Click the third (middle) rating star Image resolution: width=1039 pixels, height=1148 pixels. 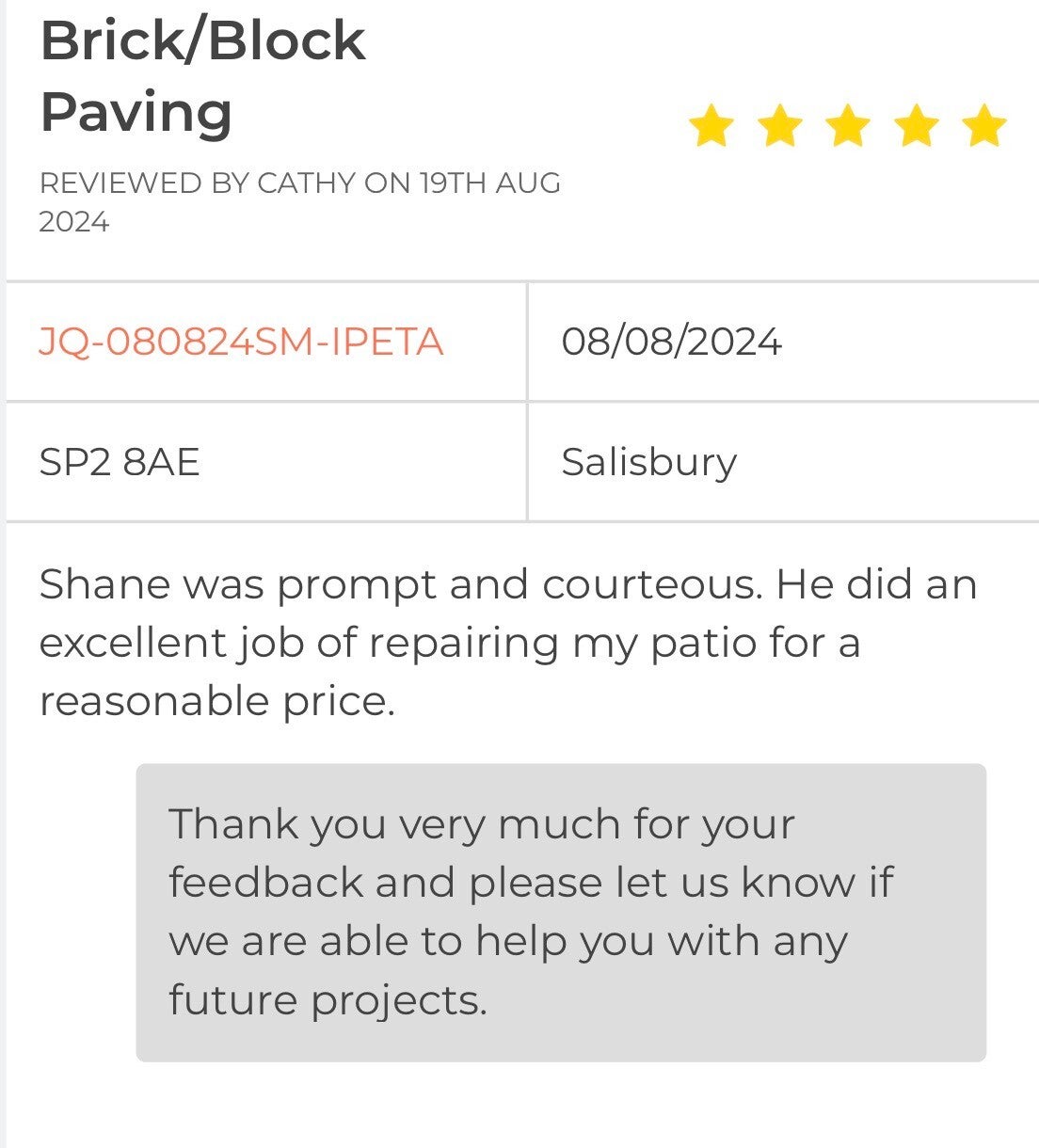tap(849, 126)
